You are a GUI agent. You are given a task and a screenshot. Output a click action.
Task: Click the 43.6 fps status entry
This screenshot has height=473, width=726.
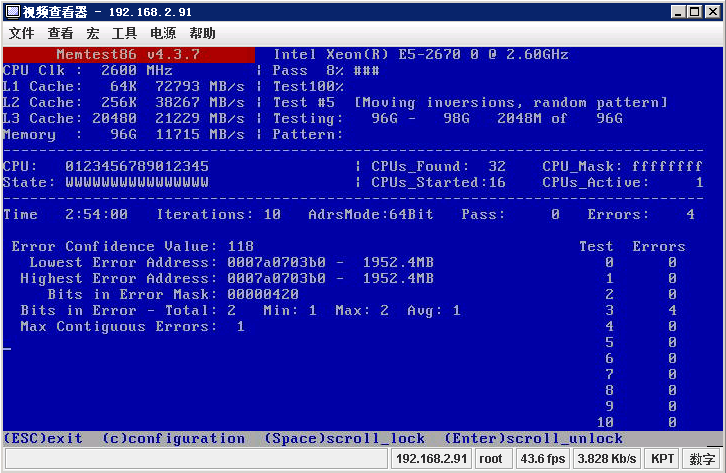click(543, 459)
